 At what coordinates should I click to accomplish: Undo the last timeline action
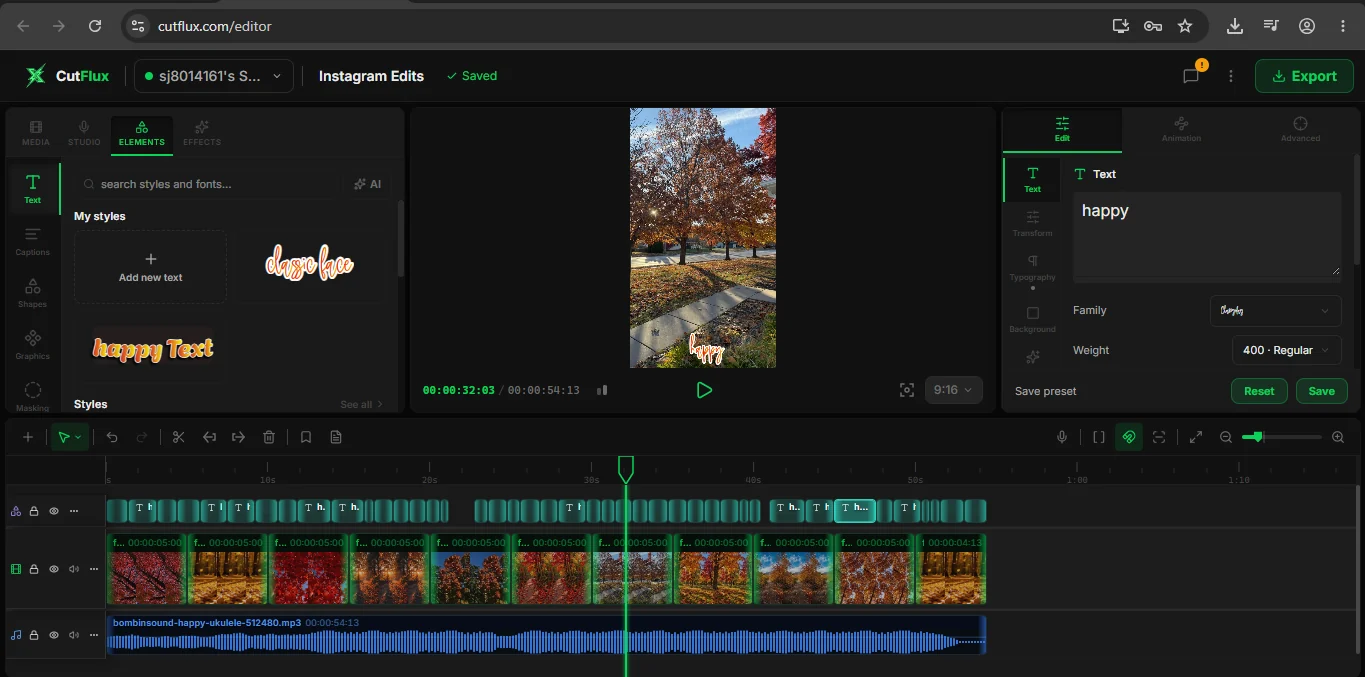pyautogui.click(x=112, y=437)
